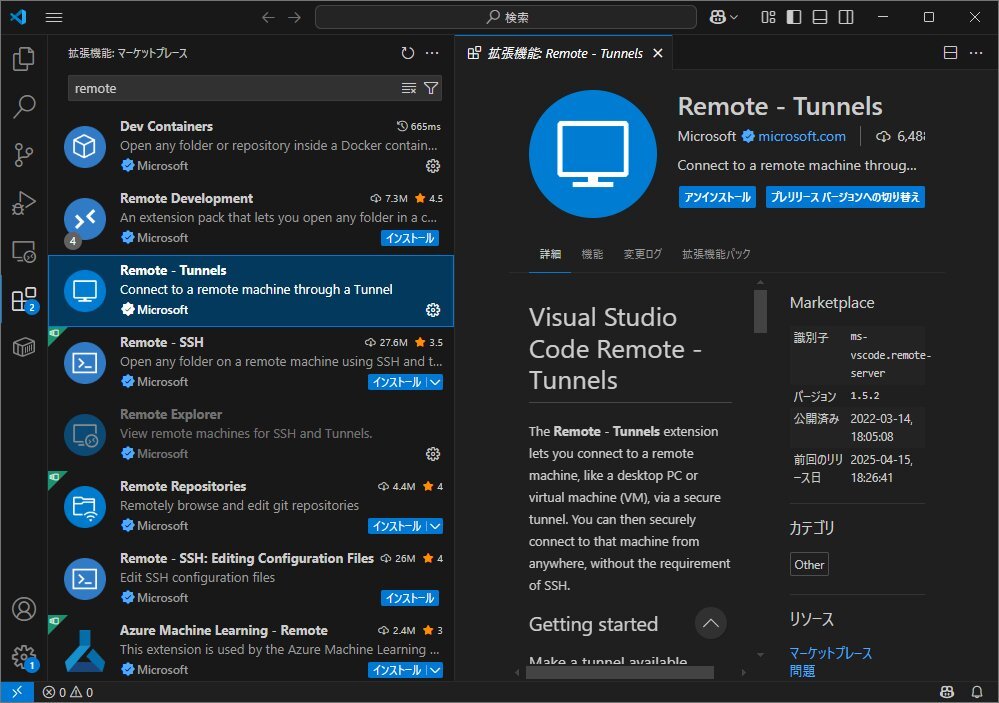Open the manage gear for Remote - Tunnels
The image size is (999, 703).
click(x=433, y=310)
